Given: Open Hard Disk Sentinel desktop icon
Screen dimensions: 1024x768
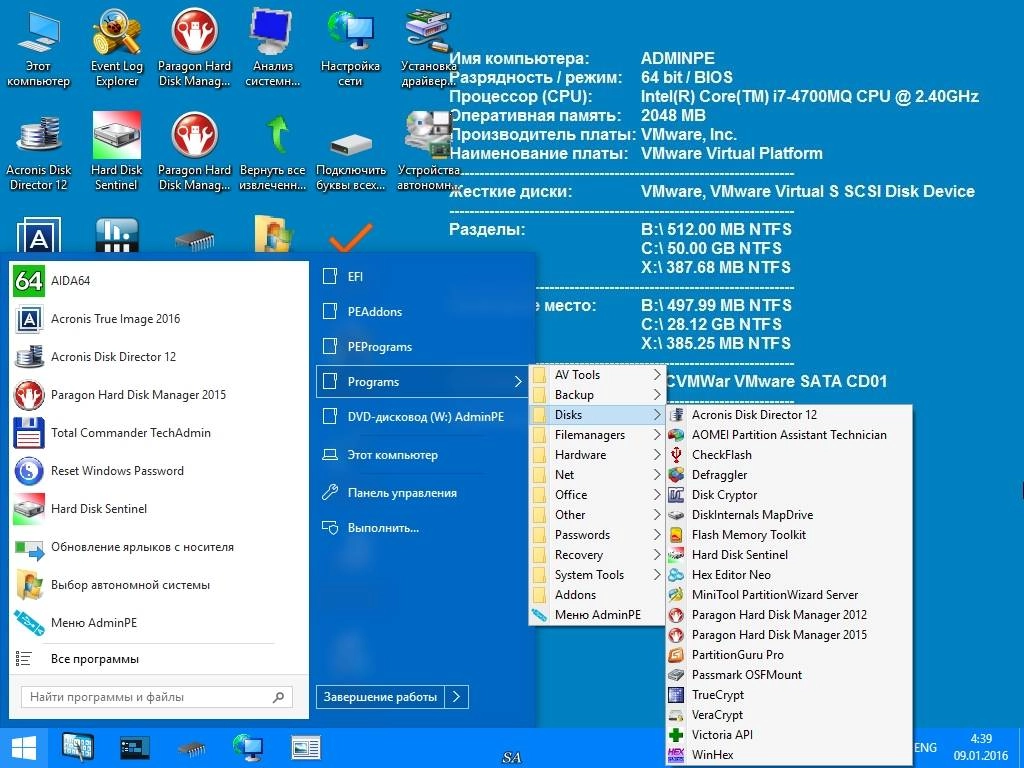Looking at the screenshot, I should pyautogui.click(x=116, y=152).
